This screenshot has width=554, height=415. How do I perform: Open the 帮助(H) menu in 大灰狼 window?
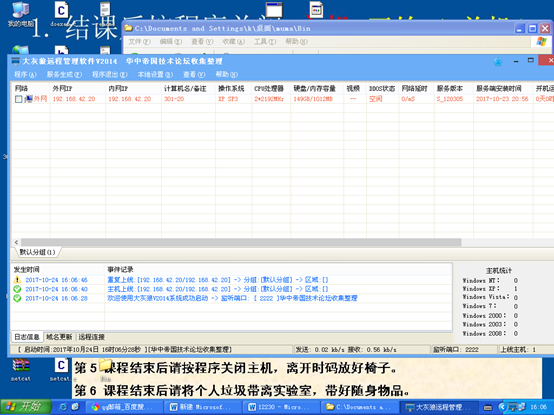coord(226,75)
